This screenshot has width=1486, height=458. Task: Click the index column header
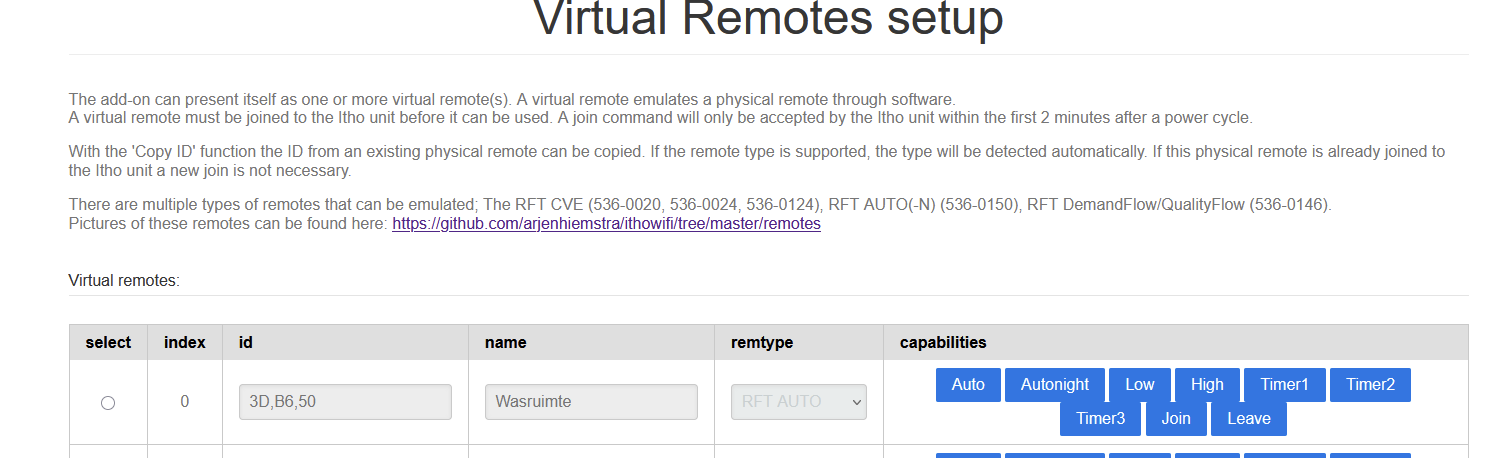[185, 342]
